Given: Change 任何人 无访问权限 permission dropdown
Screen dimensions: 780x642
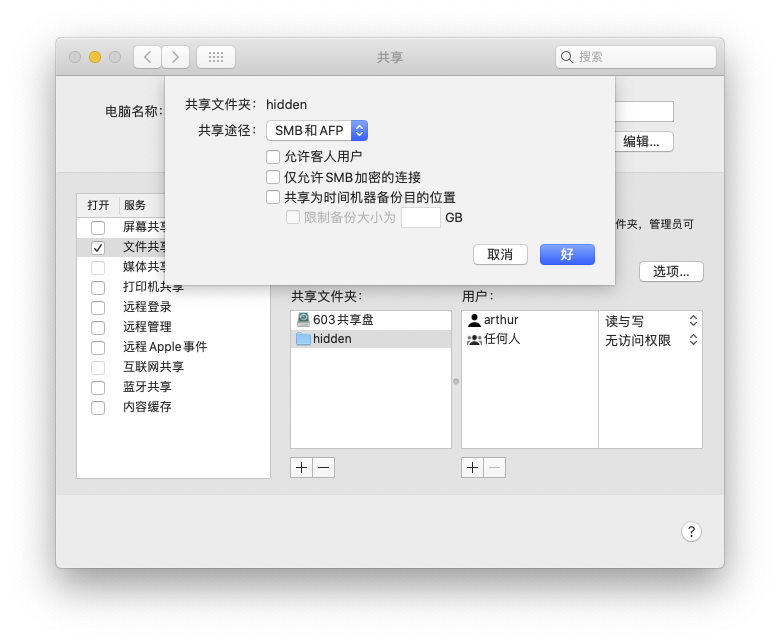Looking at the screenshot, I should click(650, 340).
